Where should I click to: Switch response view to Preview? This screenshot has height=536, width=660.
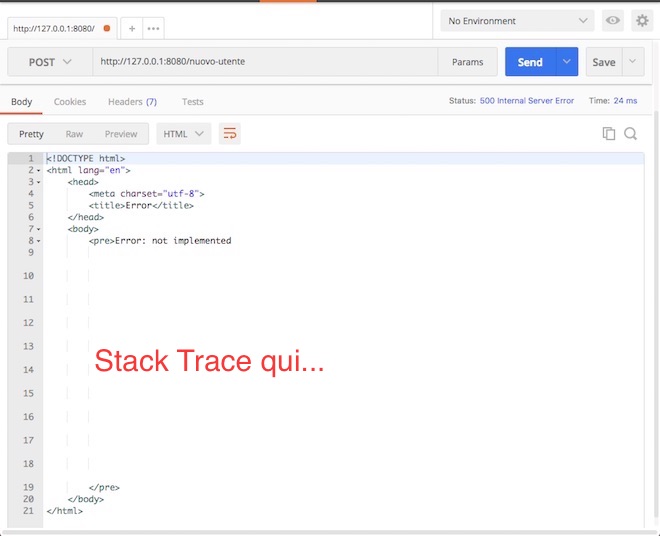[x=121, y=134]
